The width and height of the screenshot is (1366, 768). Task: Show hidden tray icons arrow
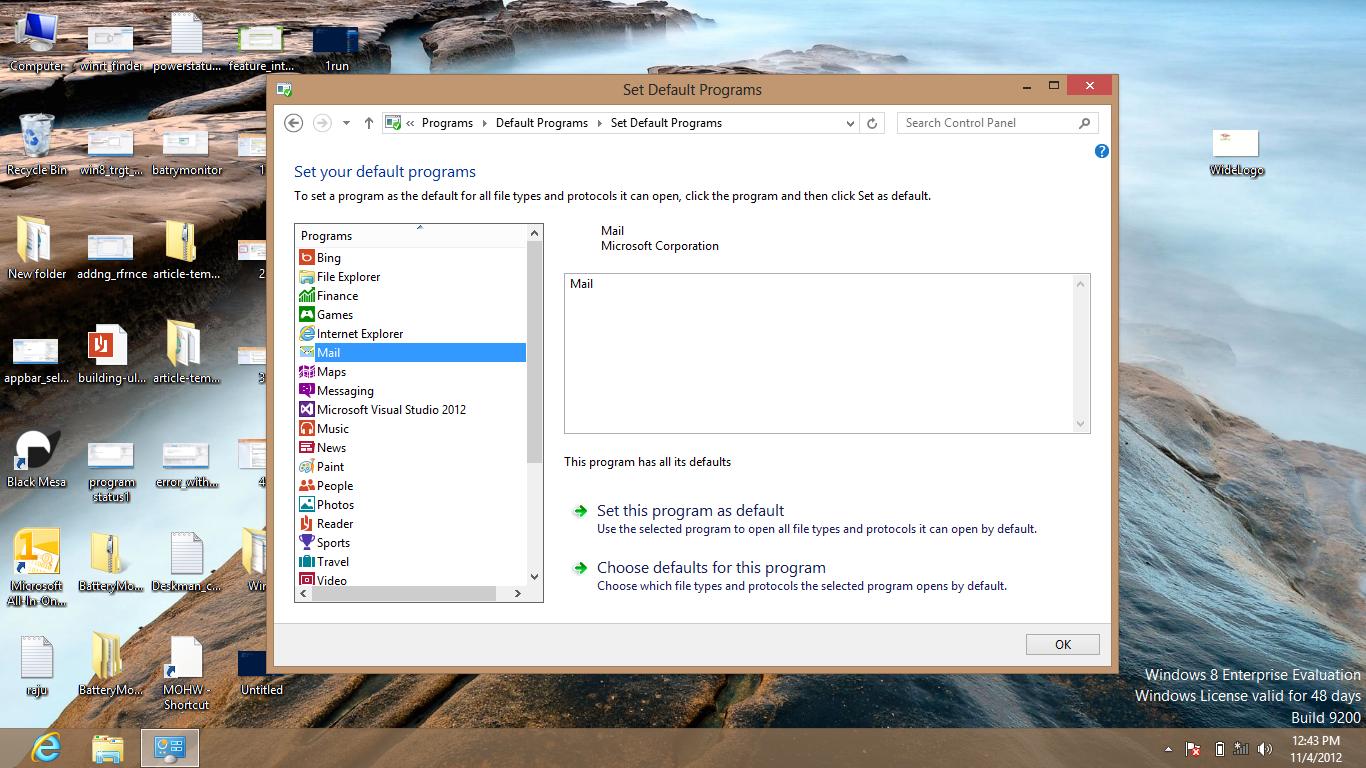coord(1168,748)
